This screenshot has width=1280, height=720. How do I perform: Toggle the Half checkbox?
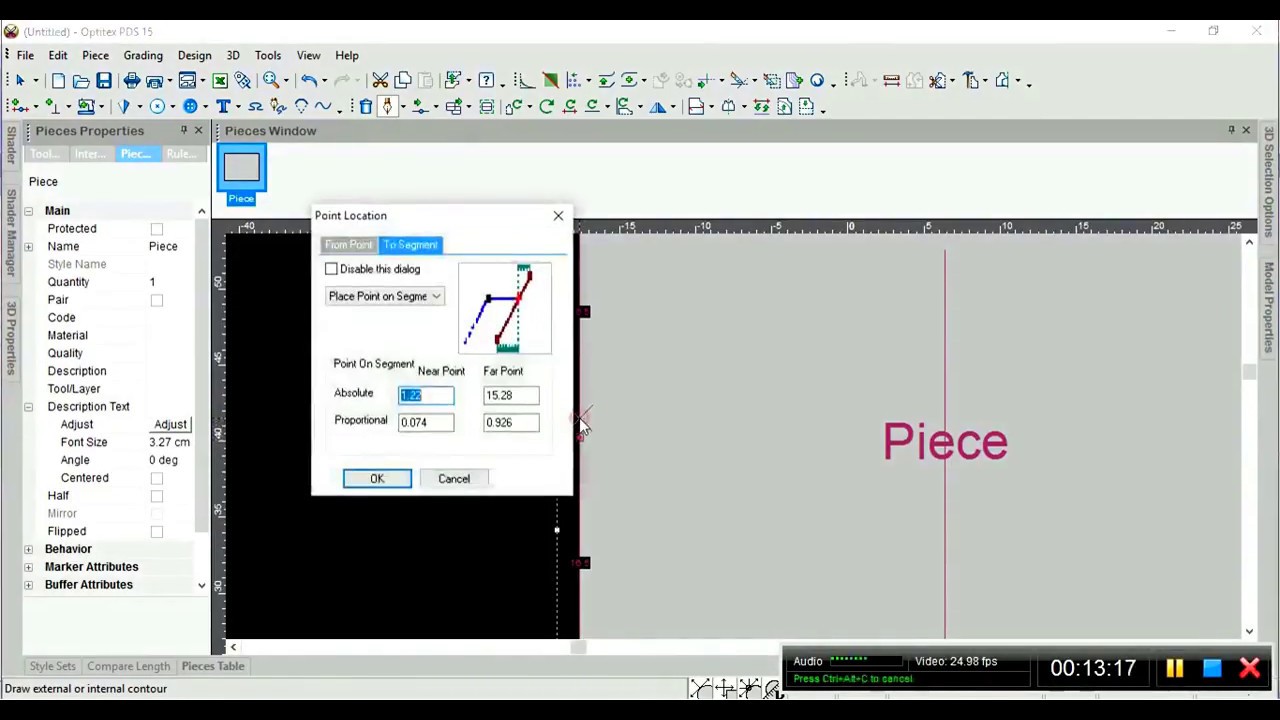(x=156, y=496)
